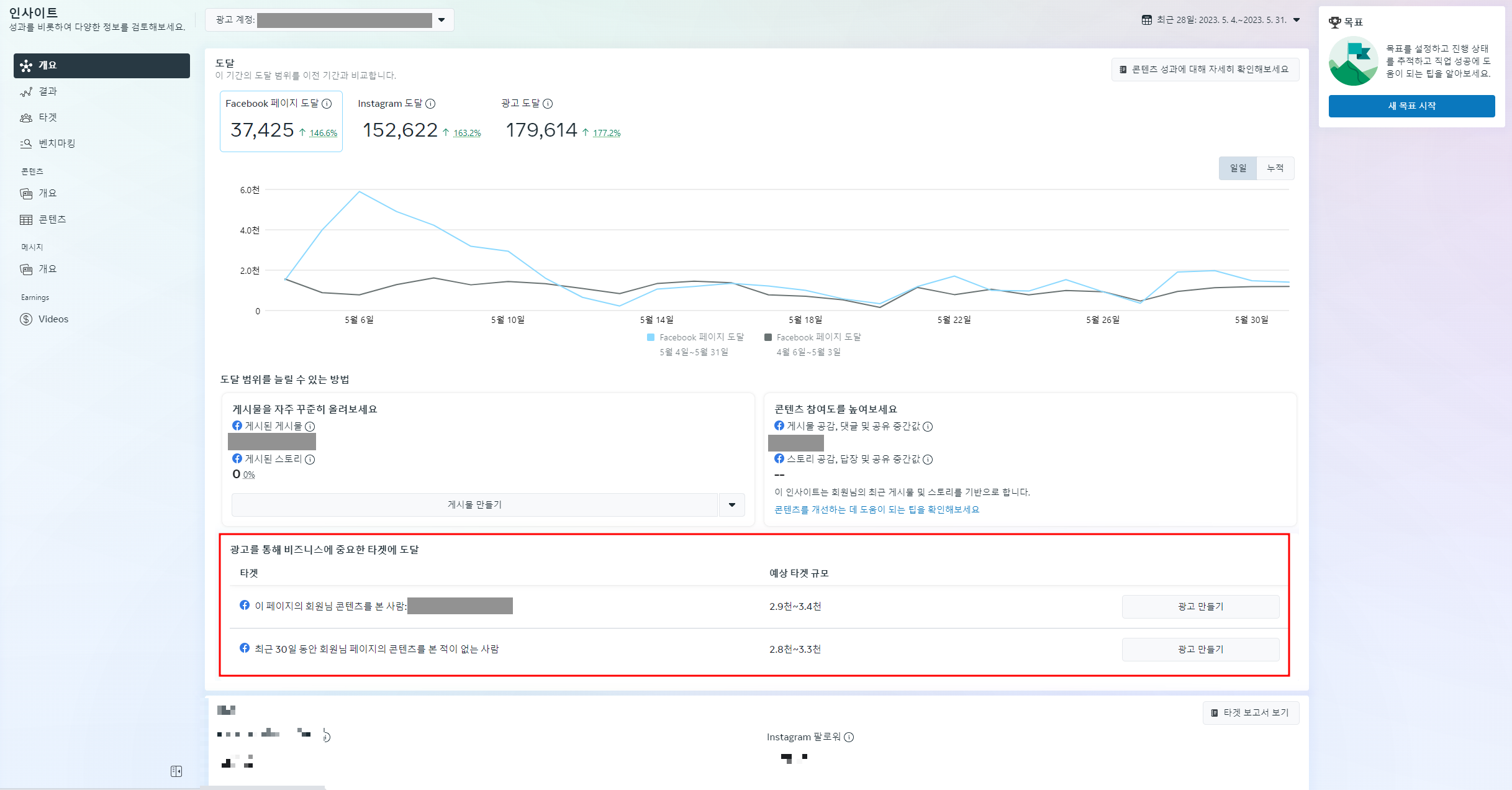Click the info icon beside Instagram 도달
Image resolution: width=1512 pixels, height=790 pixels.
[x=430, y=104]
